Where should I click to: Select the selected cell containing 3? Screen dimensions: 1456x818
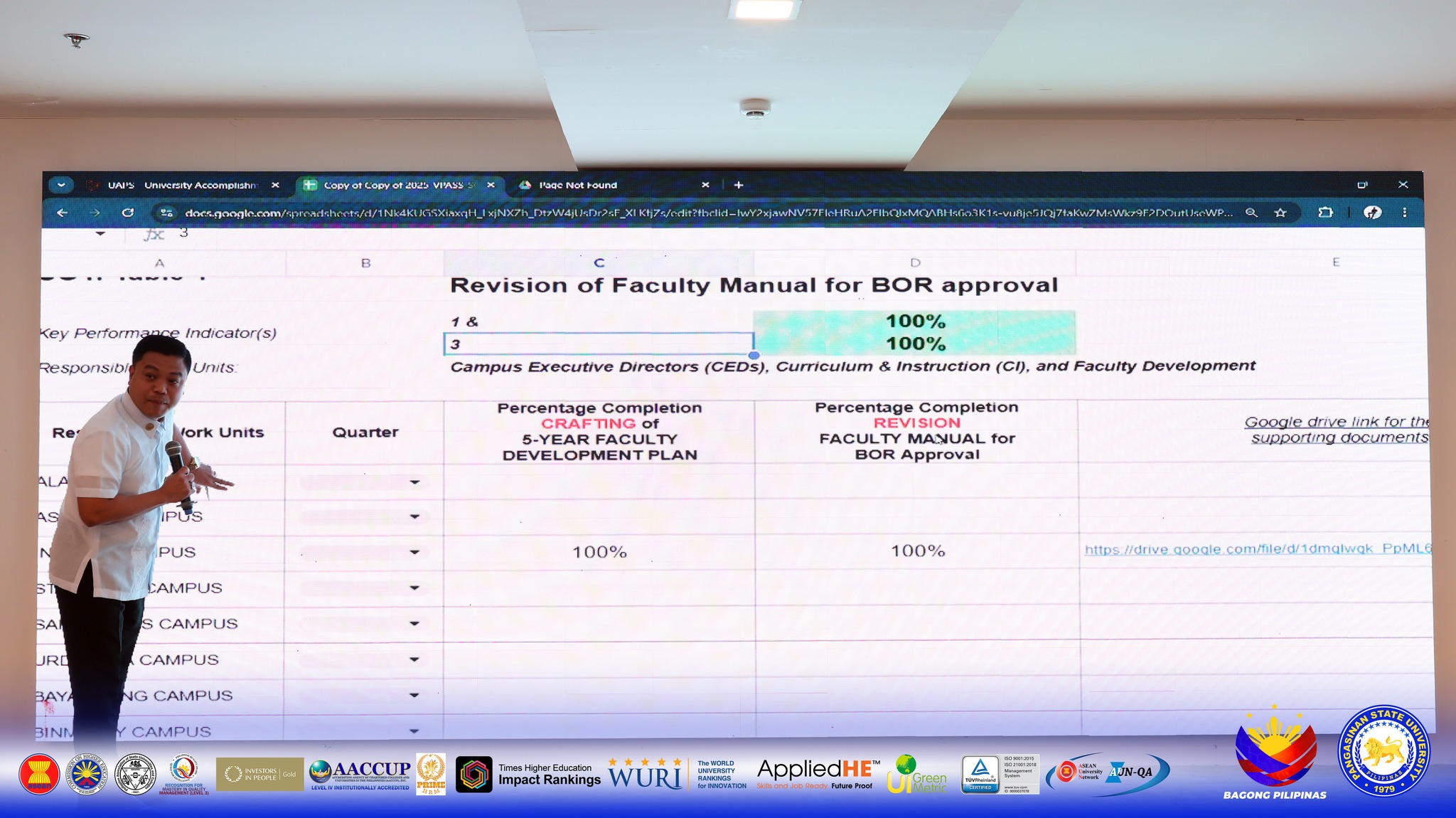pyautogui.click(x=598, y=344)
